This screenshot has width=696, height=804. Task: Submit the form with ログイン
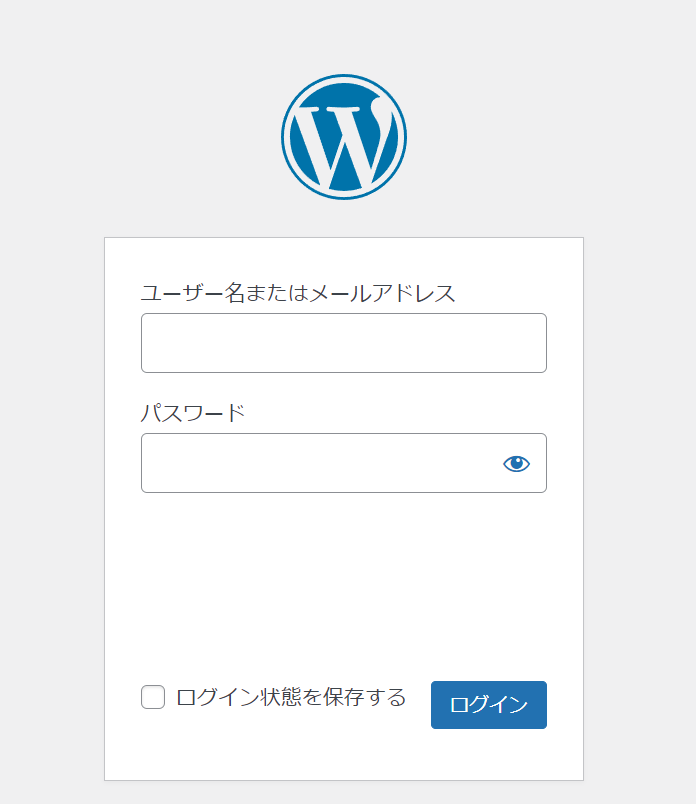click(x=489, y=705)
